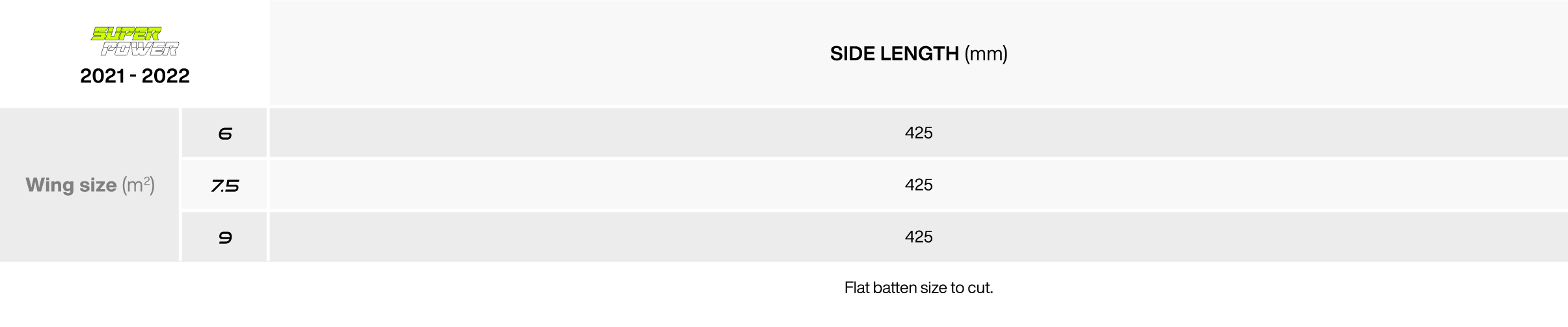Screen dimensions: 1568x327
Task: Click the 425 value for wing size 9
Action: (x=919, y=237)
